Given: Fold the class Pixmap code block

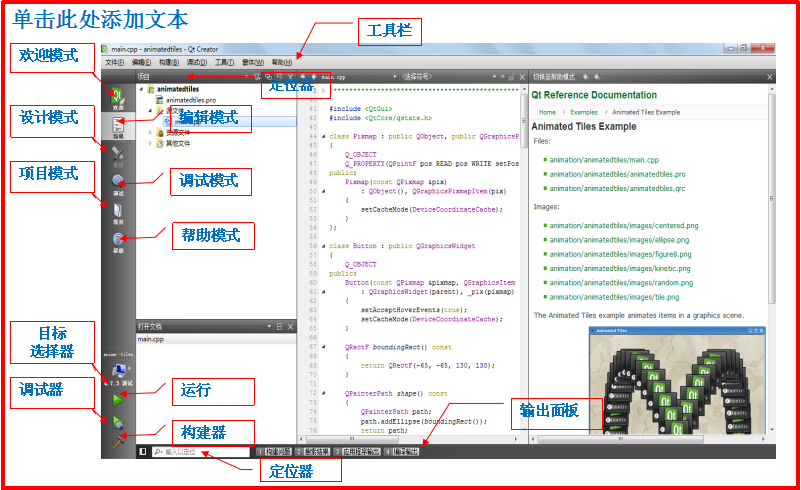Looking at the screenshot, I should pyautogui.click(x=324, y=136).
